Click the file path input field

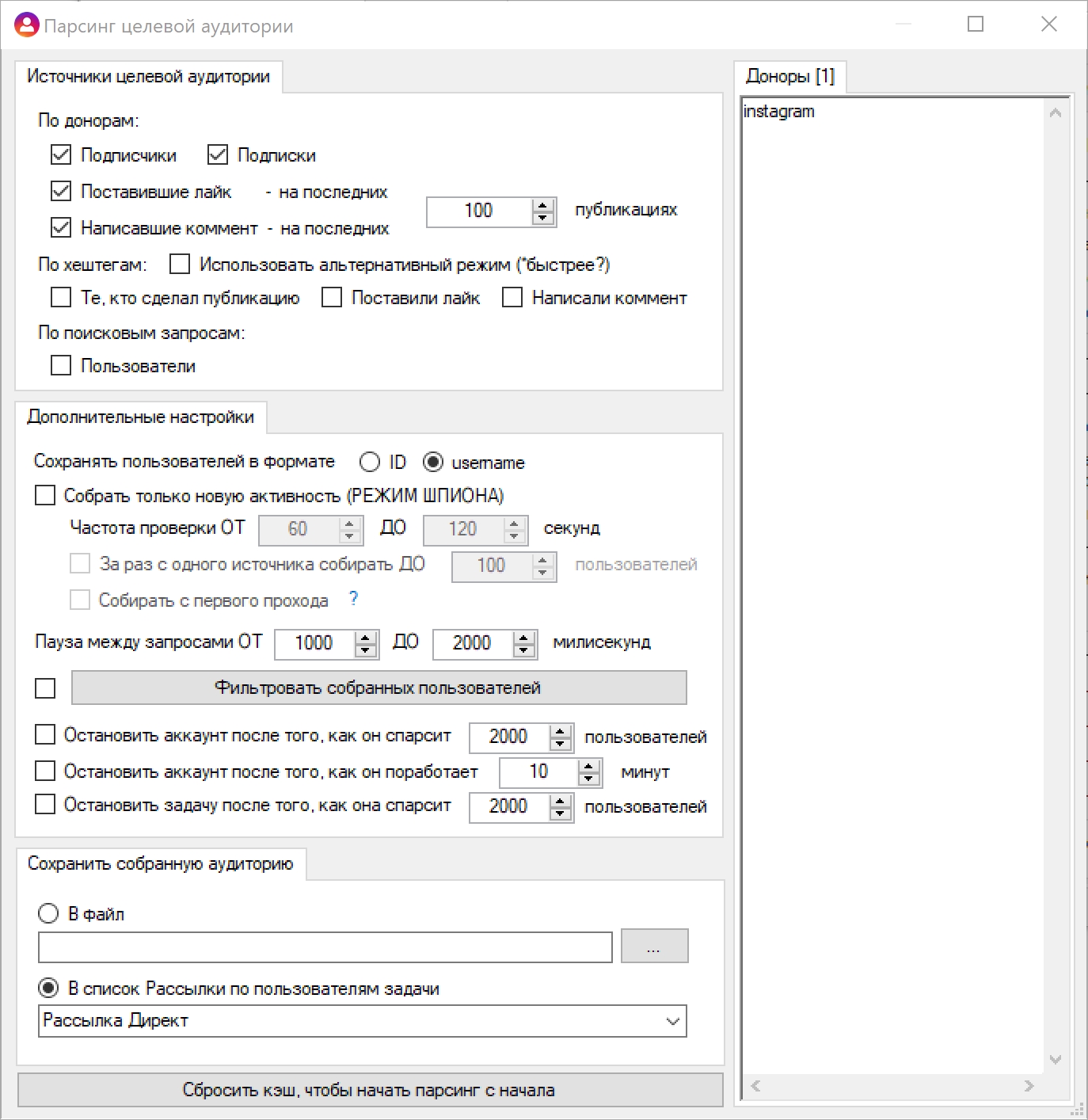pyautogui.click(x=325, y=947)
